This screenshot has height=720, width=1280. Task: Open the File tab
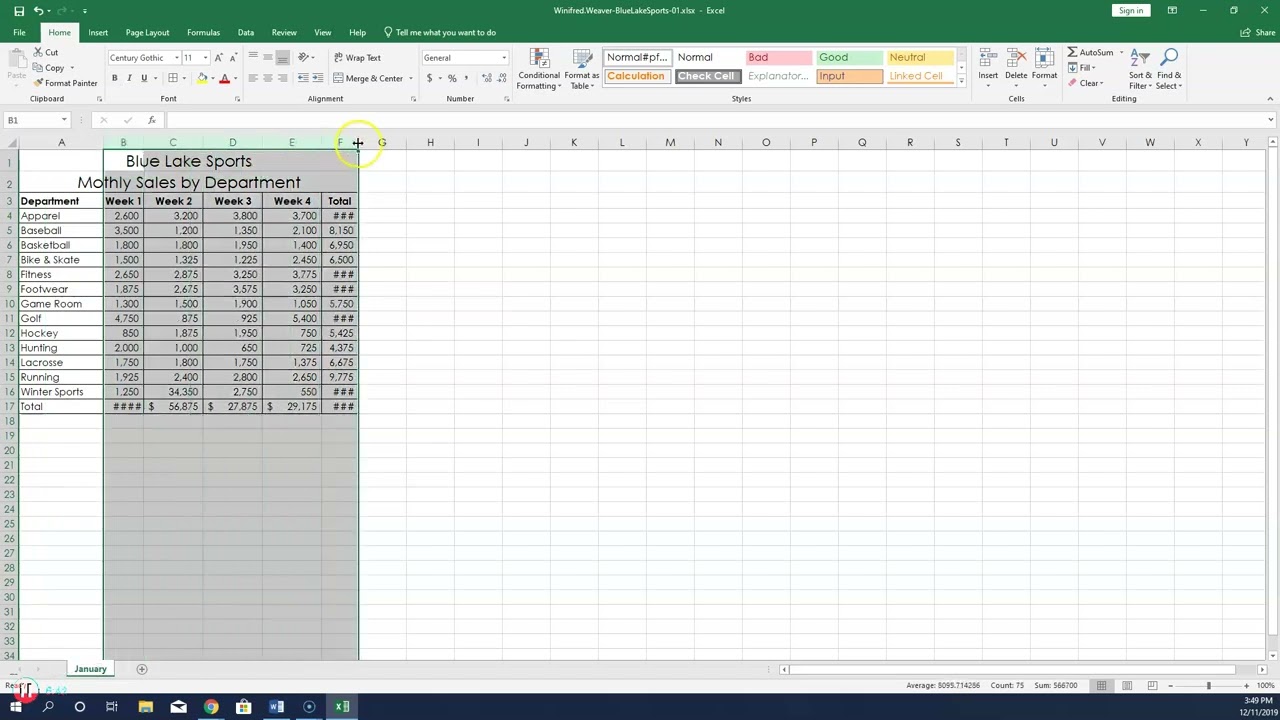tap(19, 32)
